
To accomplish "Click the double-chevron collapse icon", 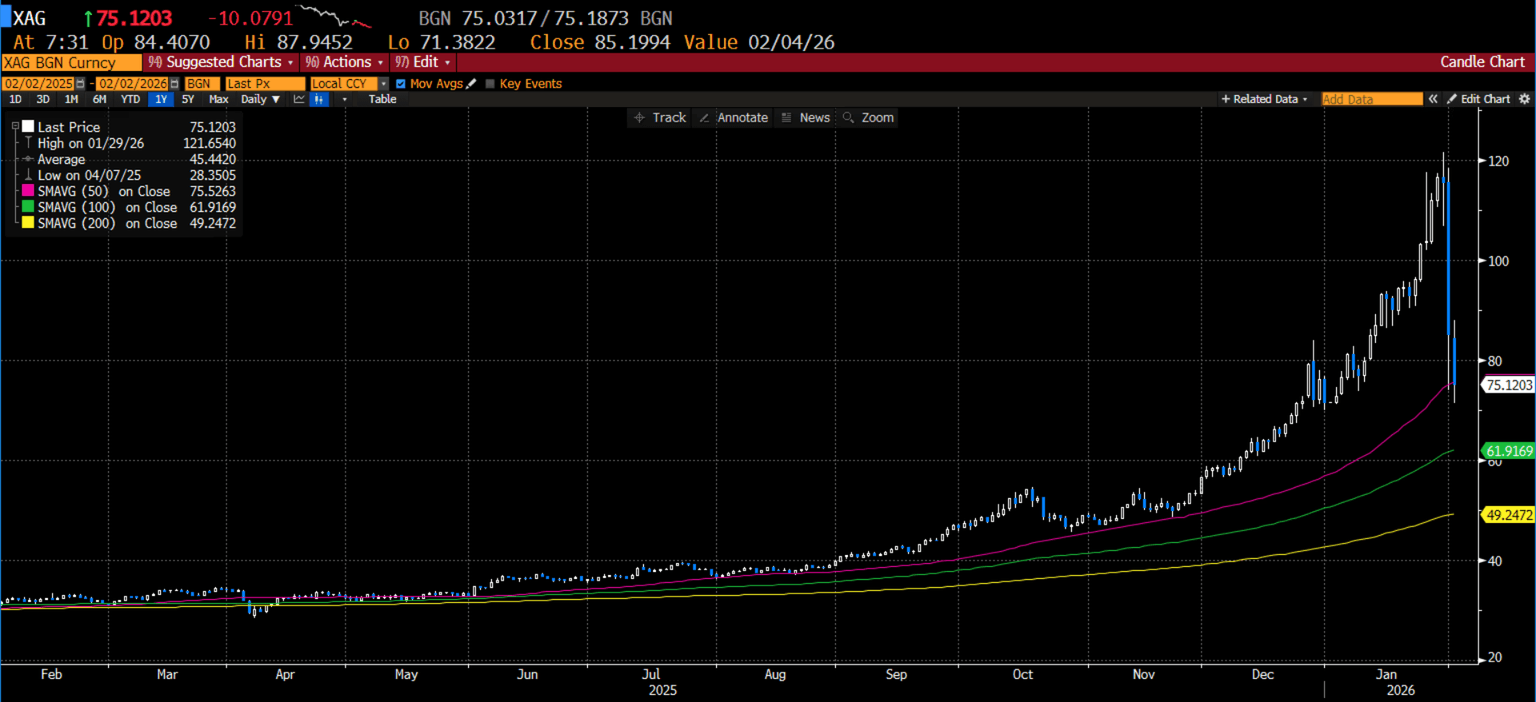I will point(1432,99).
